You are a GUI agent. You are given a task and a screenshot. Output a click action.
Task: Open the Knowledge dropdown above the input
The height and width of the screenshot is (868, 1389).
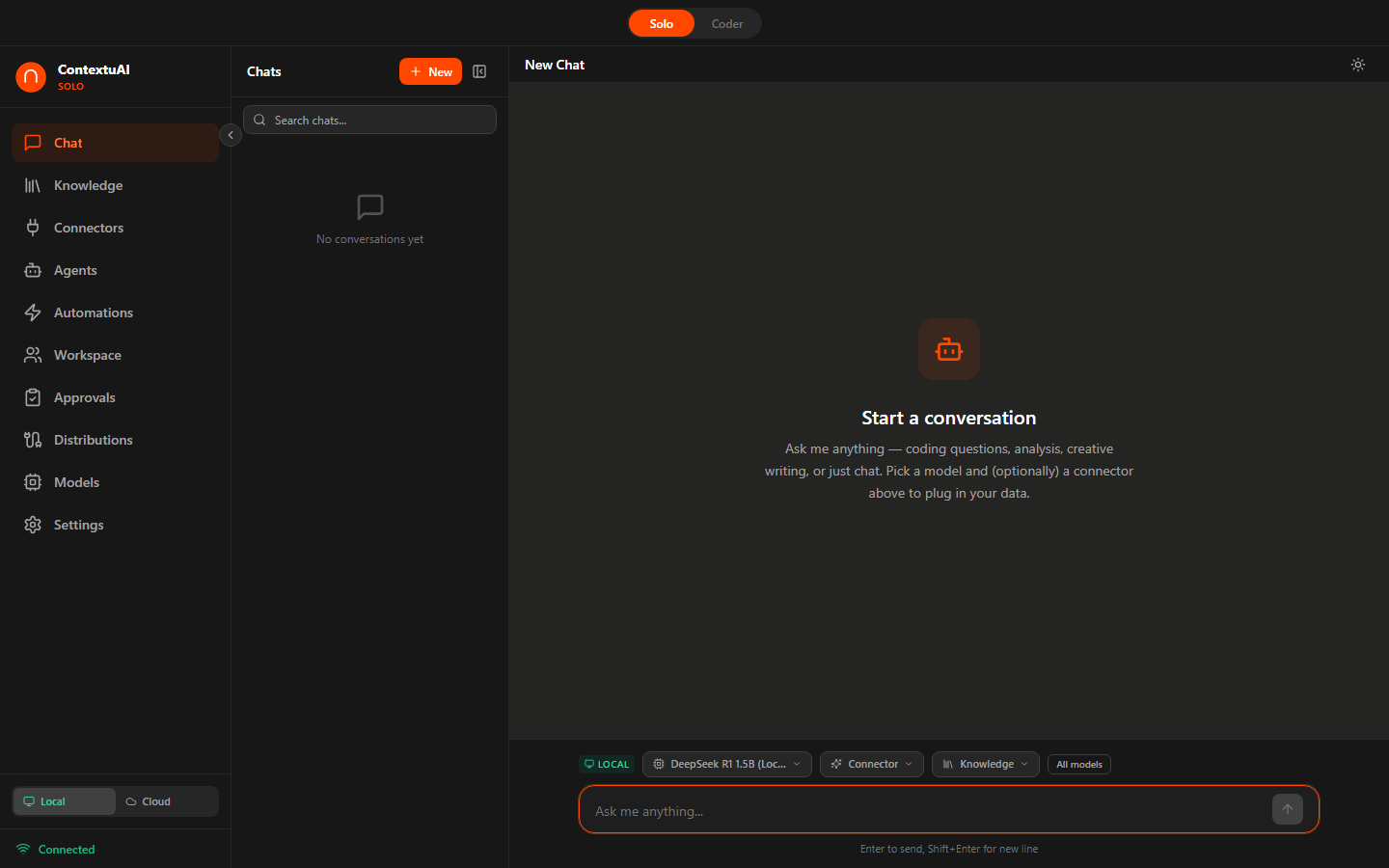point(986,764)
